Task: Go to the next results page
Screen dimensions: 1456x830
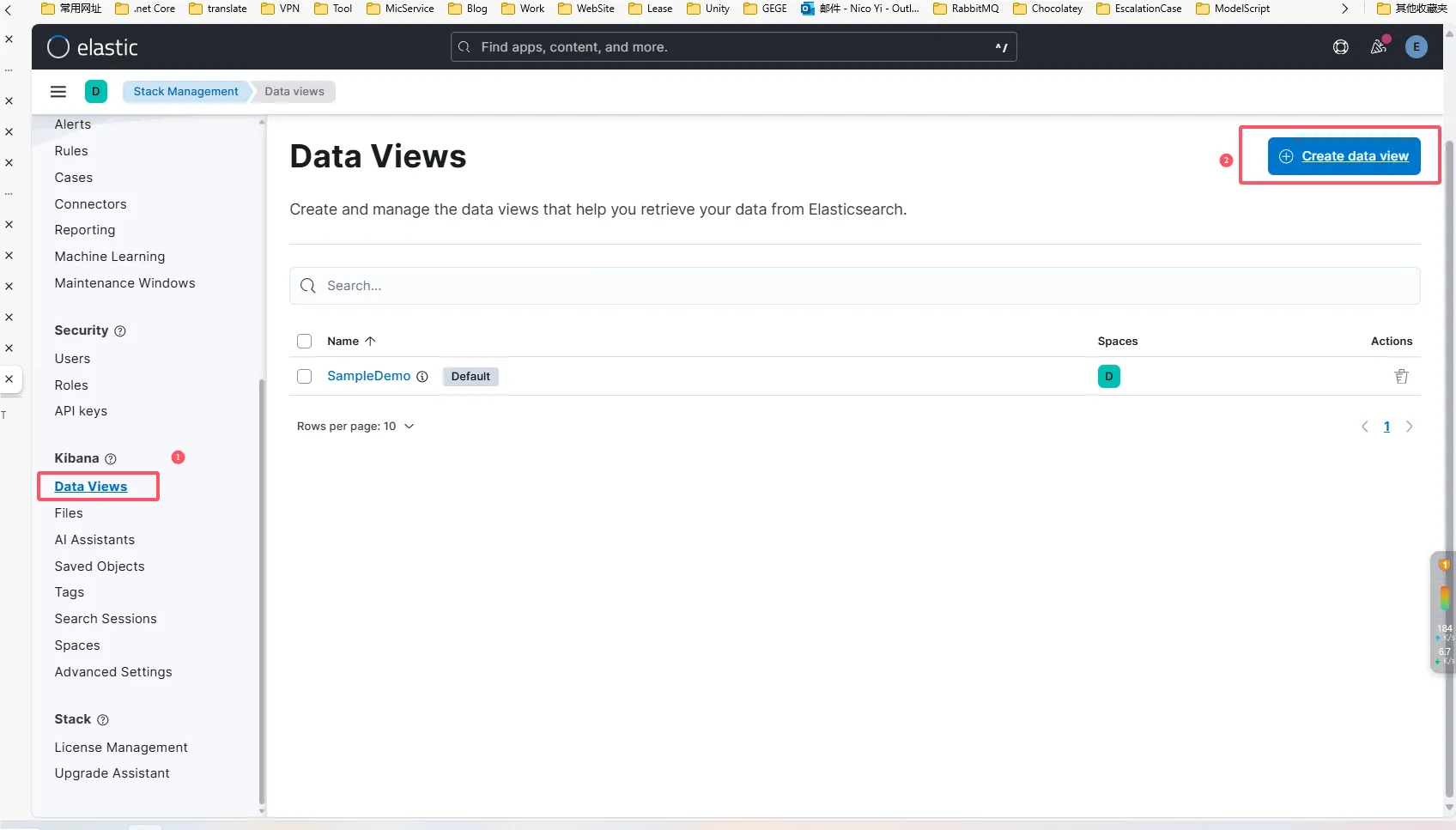Action: pos(1409,427)
